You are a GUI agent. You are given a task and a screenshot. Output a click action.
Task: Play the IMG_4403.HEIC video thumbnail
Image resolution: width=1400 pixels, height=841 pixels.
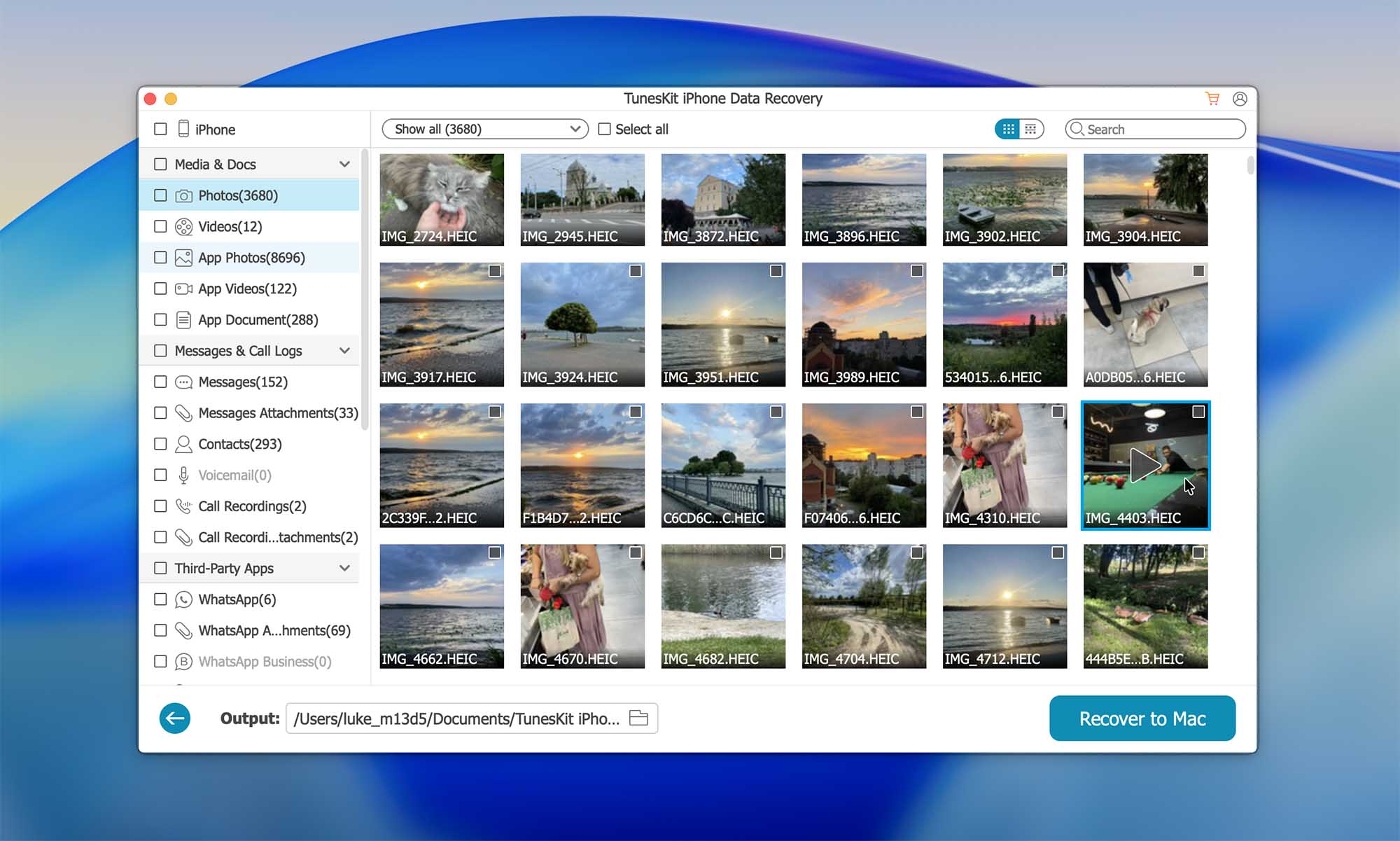pyautogui.click(x=1144, y=464)
